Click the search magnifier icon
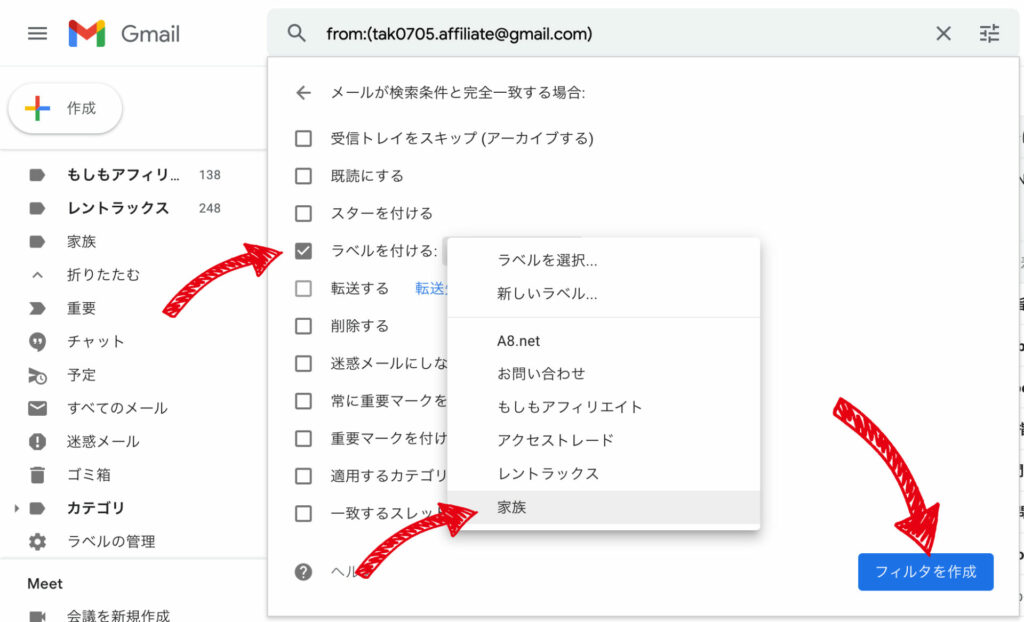Screen dimensions: 1024x622 296,33
